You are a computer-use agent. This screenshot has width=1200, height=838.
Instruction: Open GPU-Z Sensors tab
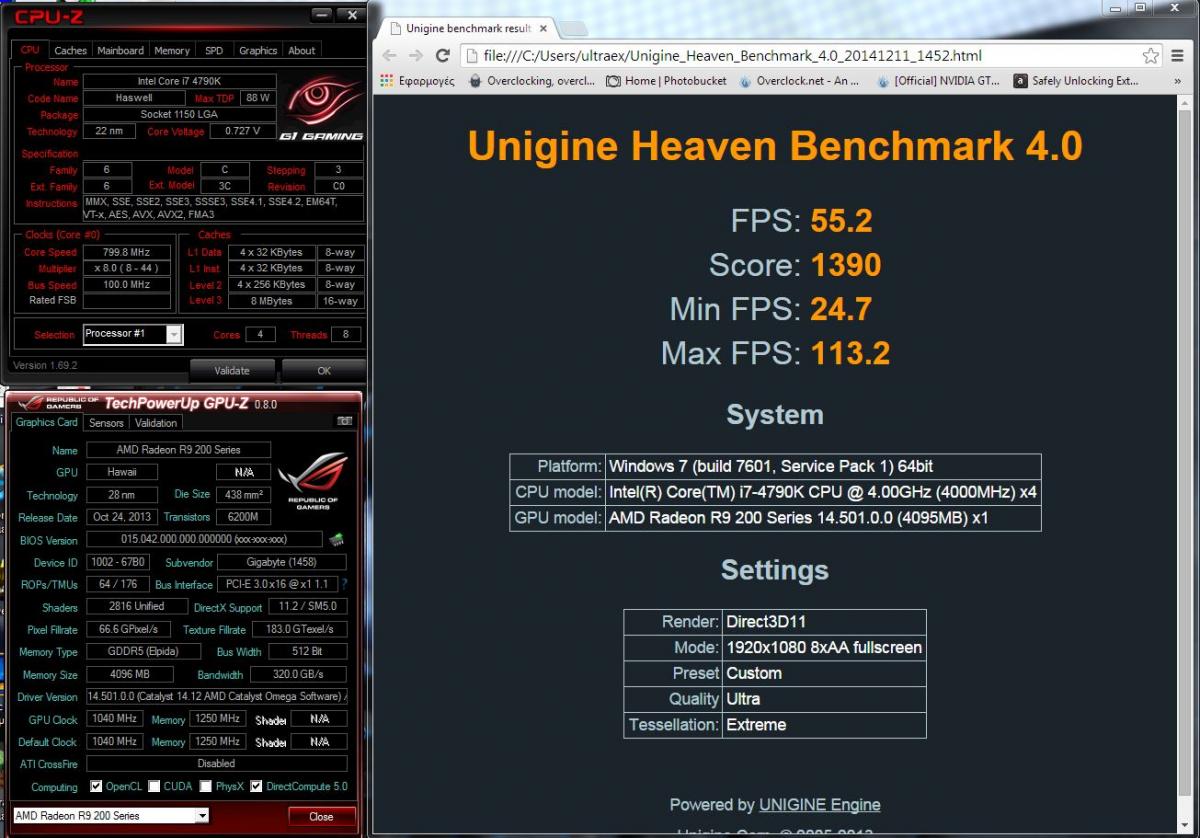106,422
